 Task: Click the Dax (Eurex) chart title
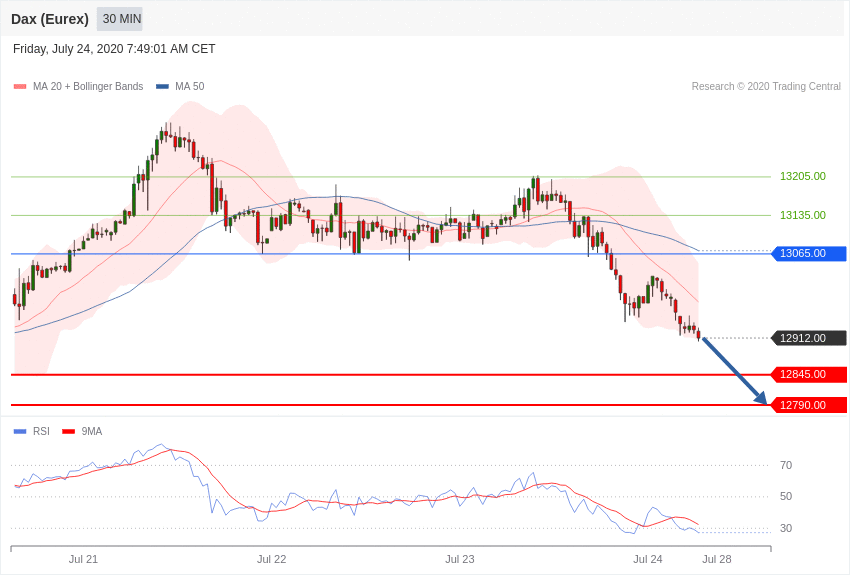click(x=50, y=19)
